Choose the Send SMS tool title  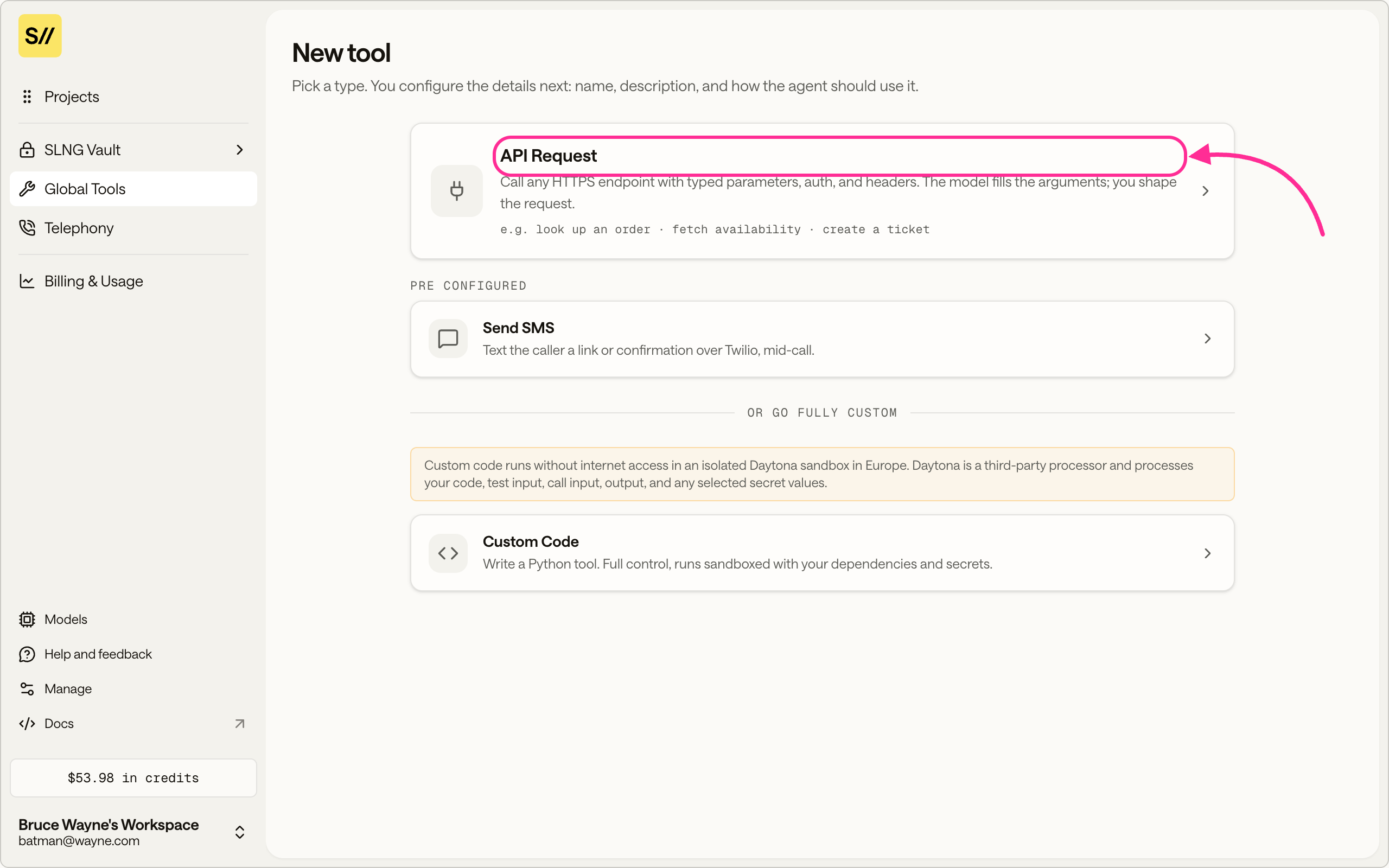coord(518,328)
